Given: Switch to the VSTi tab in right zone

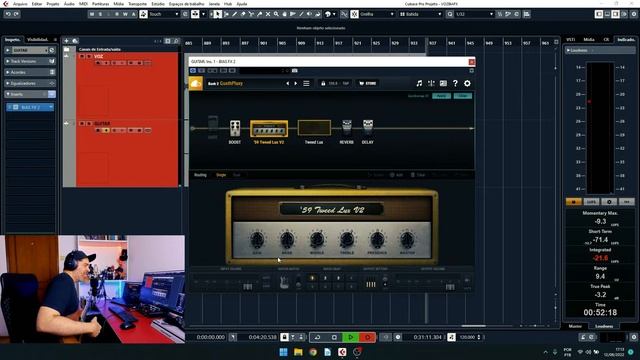Looking at the screenshot, I should pos(571,40).
